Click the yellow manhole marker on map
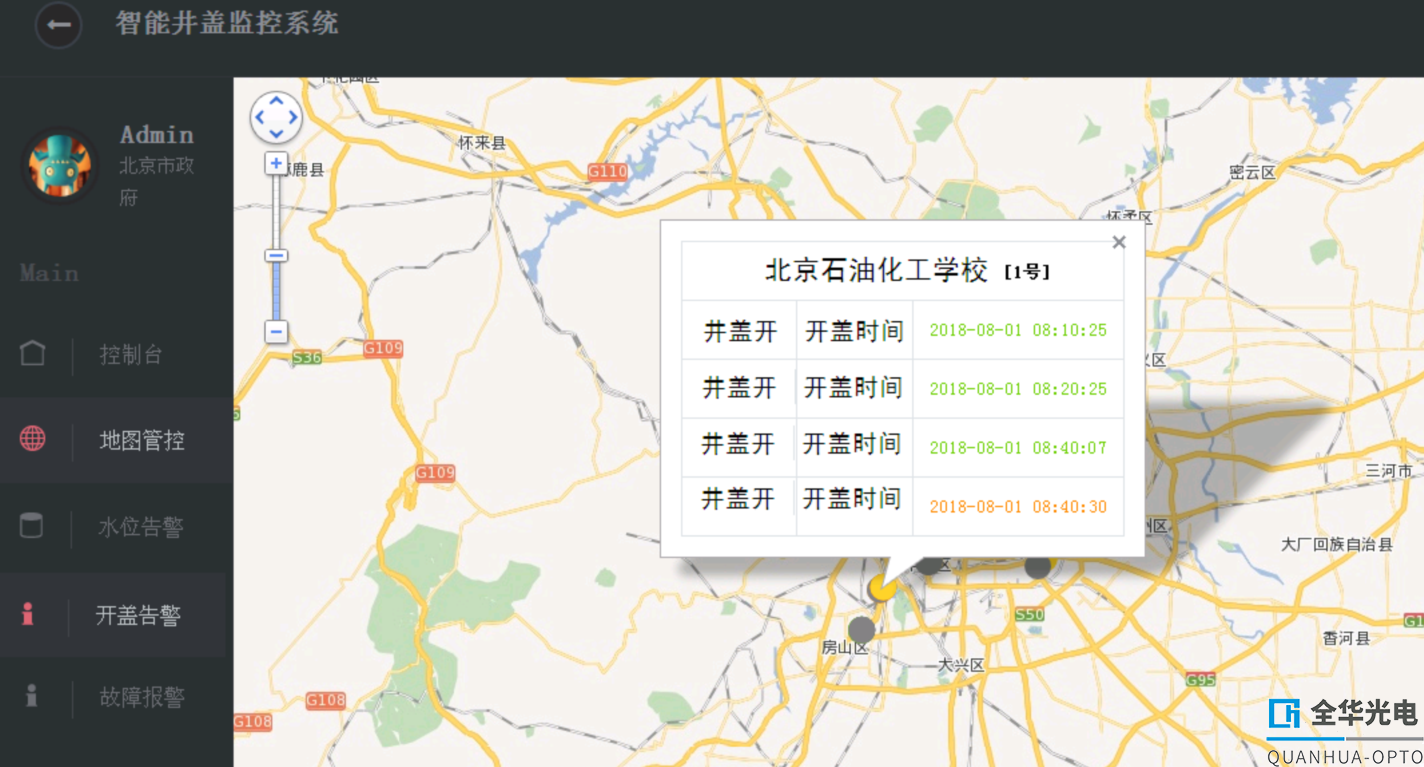Image resolution: width=1424 pixels, height=767 pixels. point(880,589)
